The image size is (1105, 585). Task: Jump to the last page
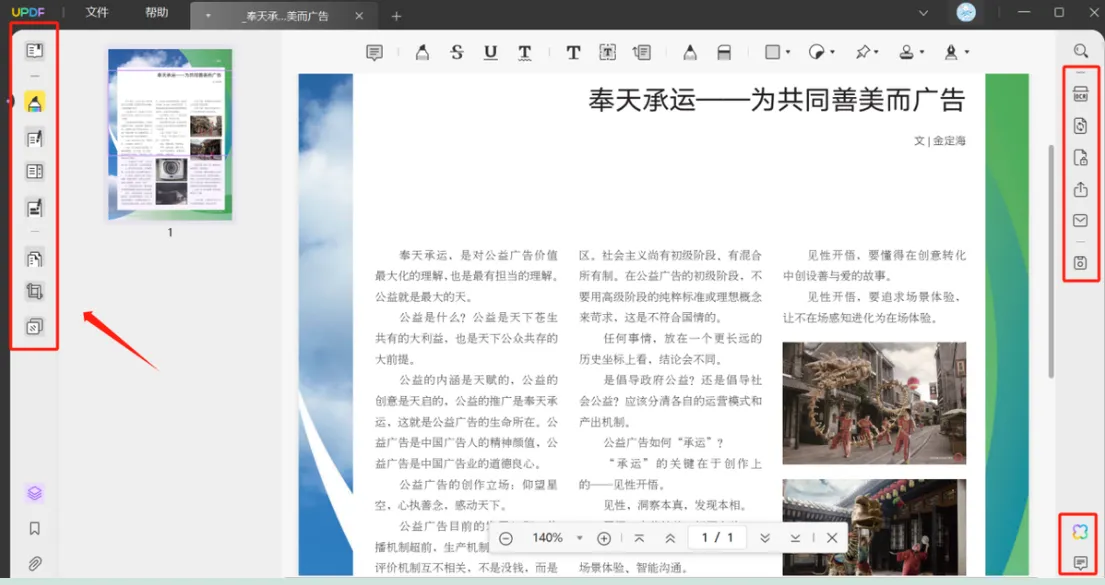tap(795, 538)
